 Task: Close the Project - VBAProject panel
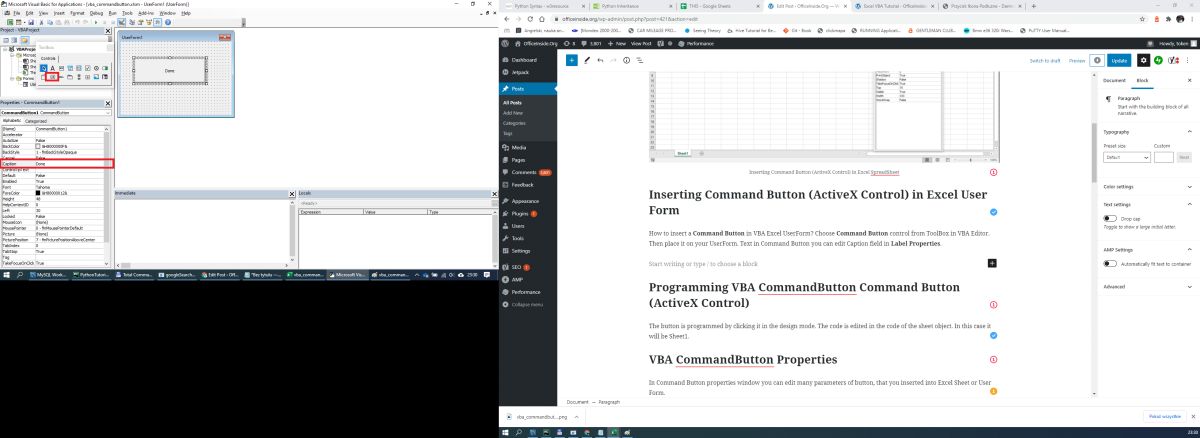[108, 31]
